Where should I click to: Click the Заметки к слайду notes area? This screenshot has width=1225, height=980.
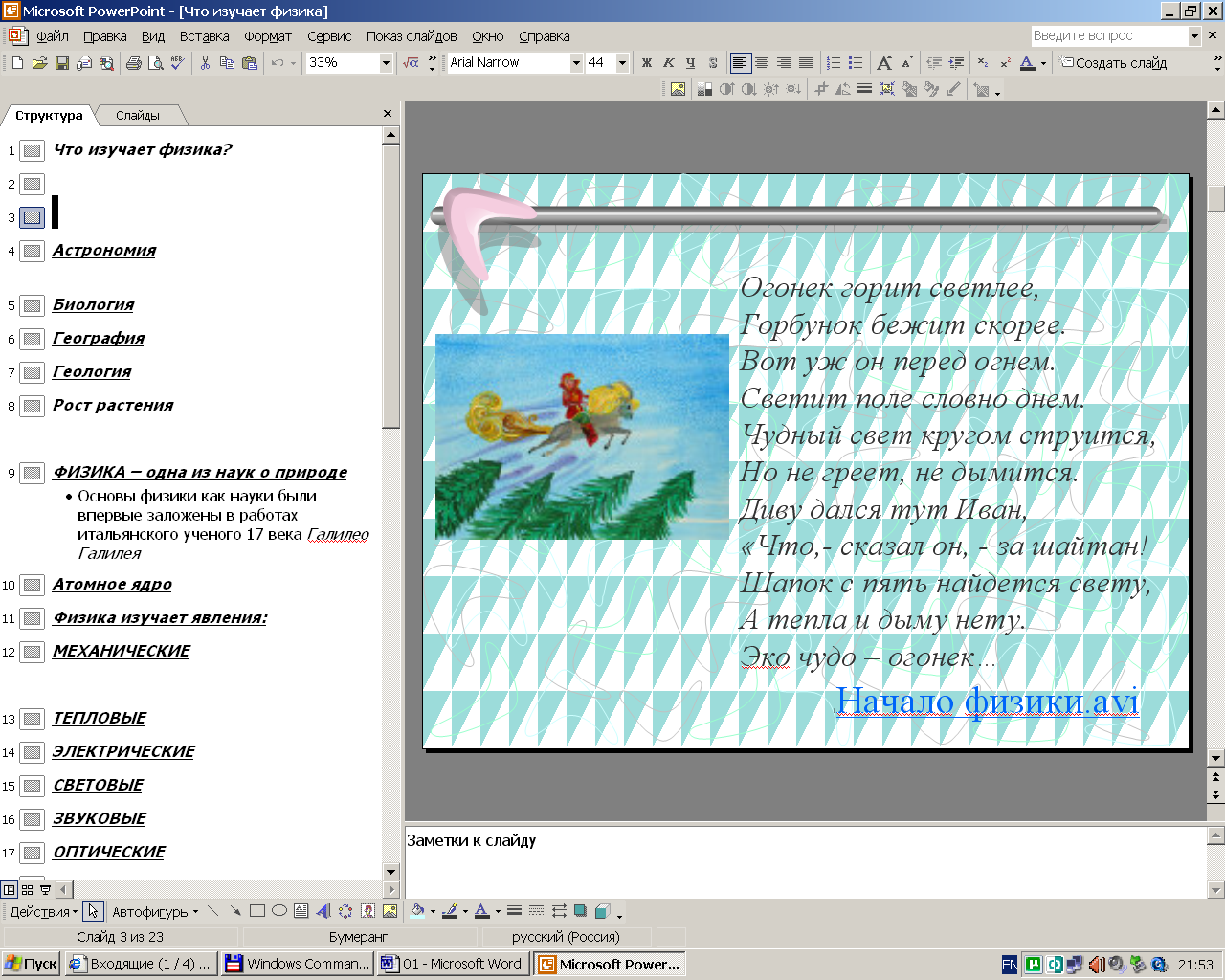[x=804, y=861]
